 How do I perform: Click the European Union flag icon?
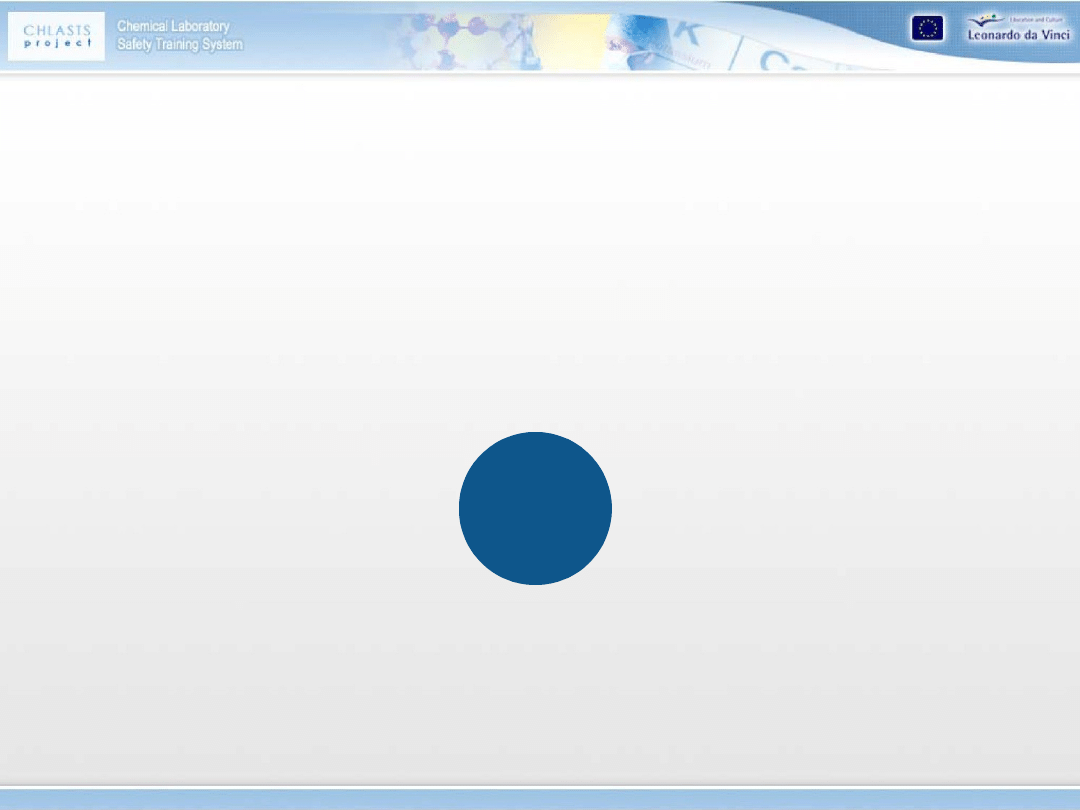click(926, 29)
